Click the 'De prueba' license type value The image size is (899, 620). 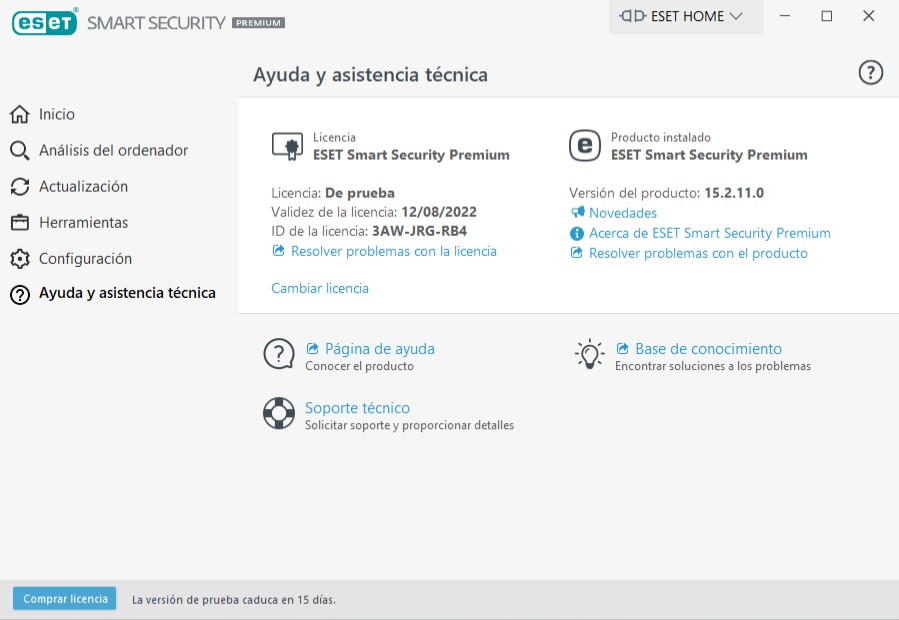[359, 193]
